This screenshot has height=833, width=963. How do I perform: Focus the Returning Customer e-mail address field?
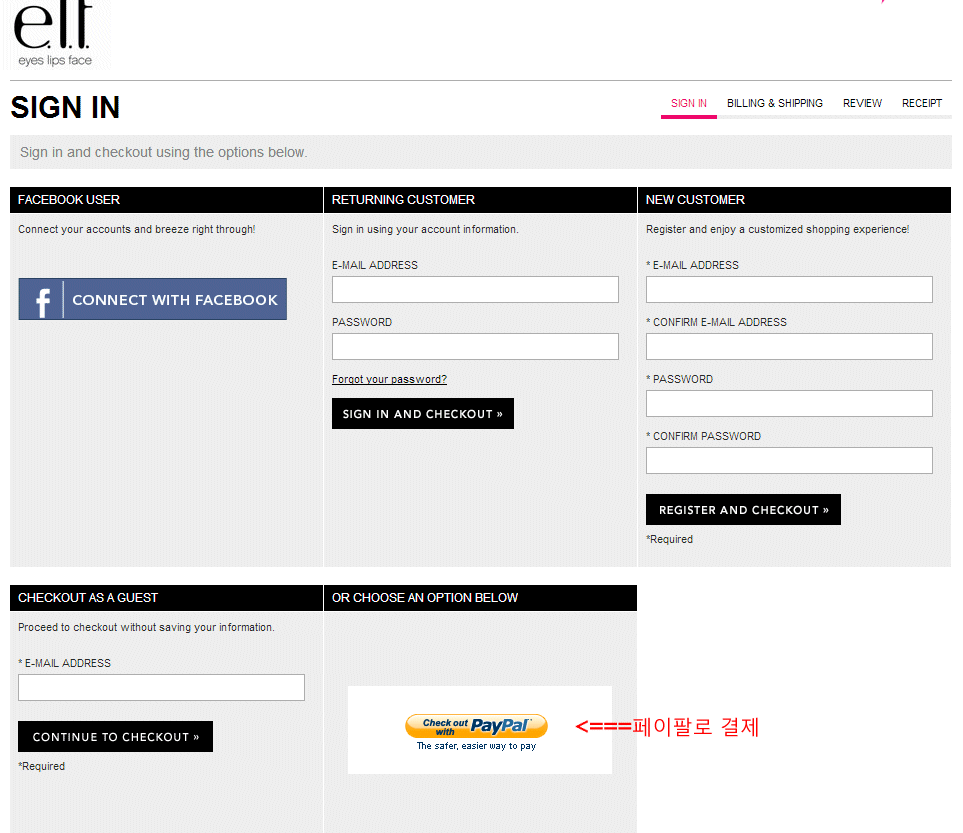(475, 290)
